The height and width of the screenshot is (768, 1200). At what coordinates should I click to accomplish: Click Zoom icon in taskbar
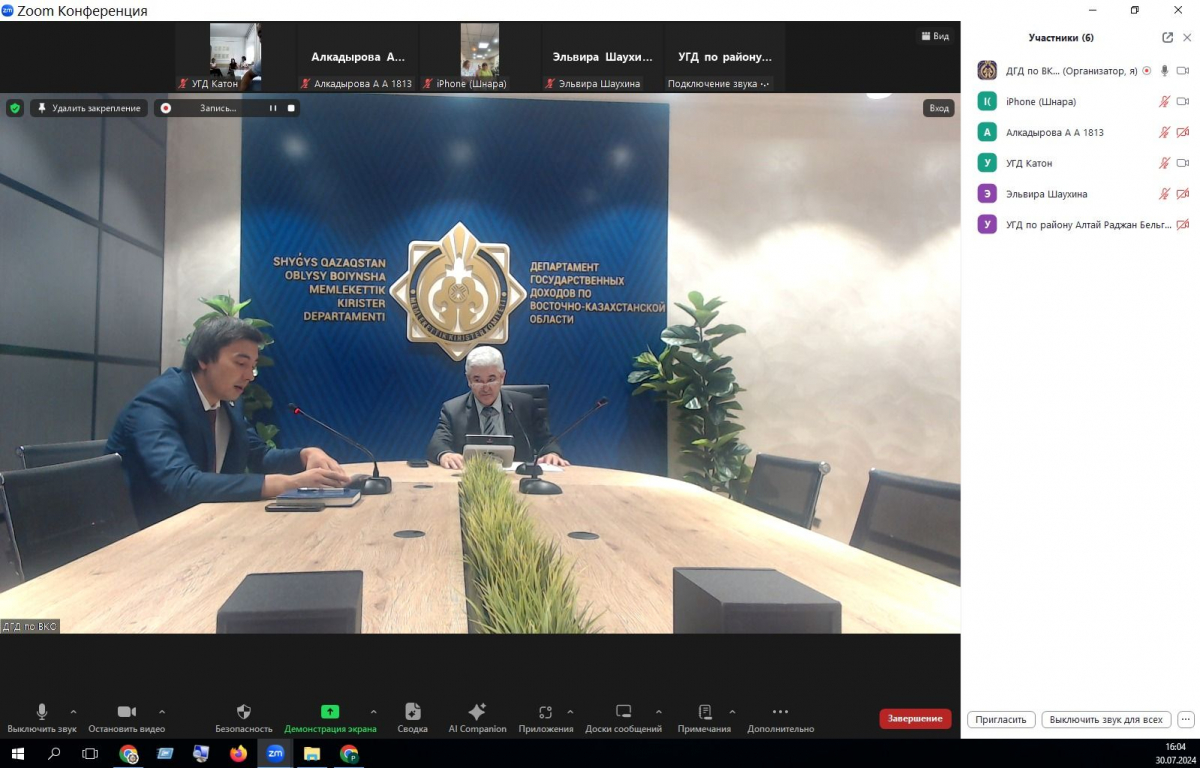point(275,753)
